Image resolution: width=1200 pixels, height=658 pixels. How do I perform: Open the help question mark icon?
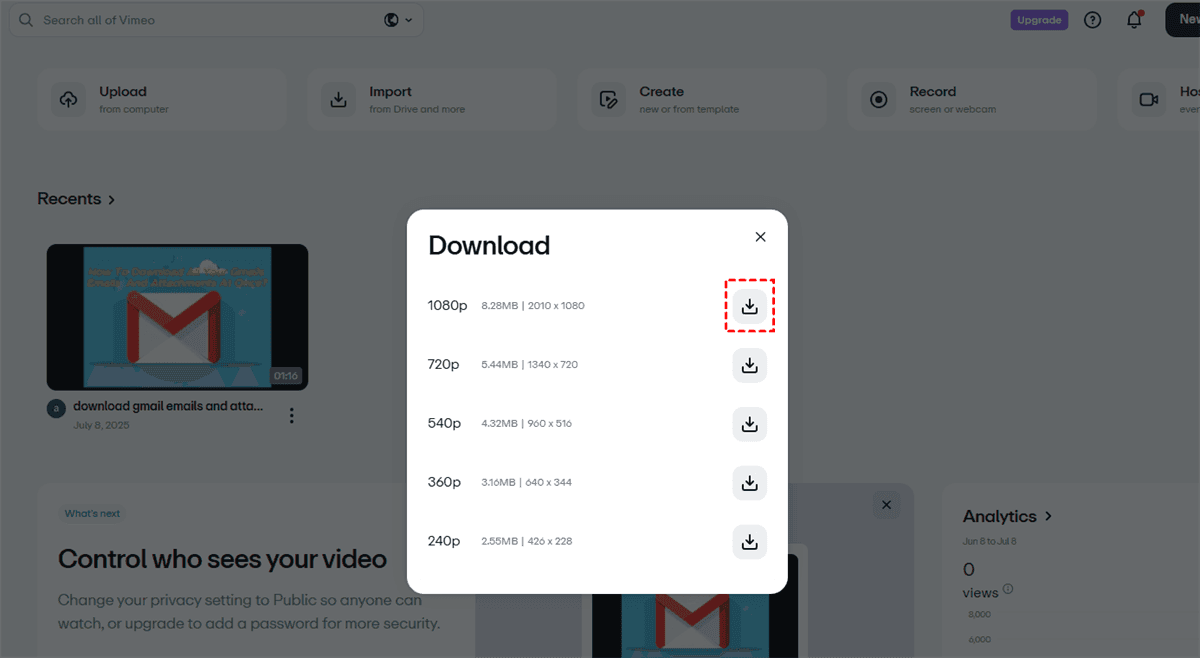coord(1092,20)
